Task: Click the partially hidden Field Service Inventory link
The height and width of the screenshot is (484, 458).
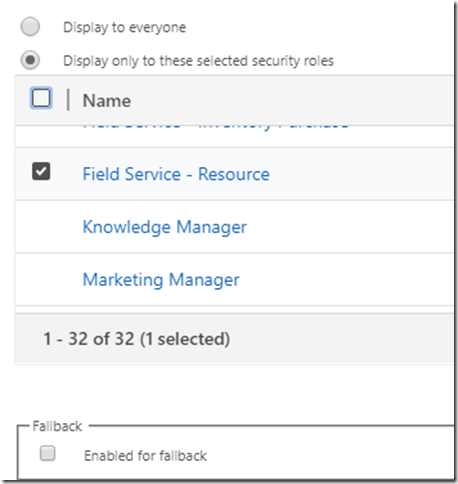Action: (215, 127)
